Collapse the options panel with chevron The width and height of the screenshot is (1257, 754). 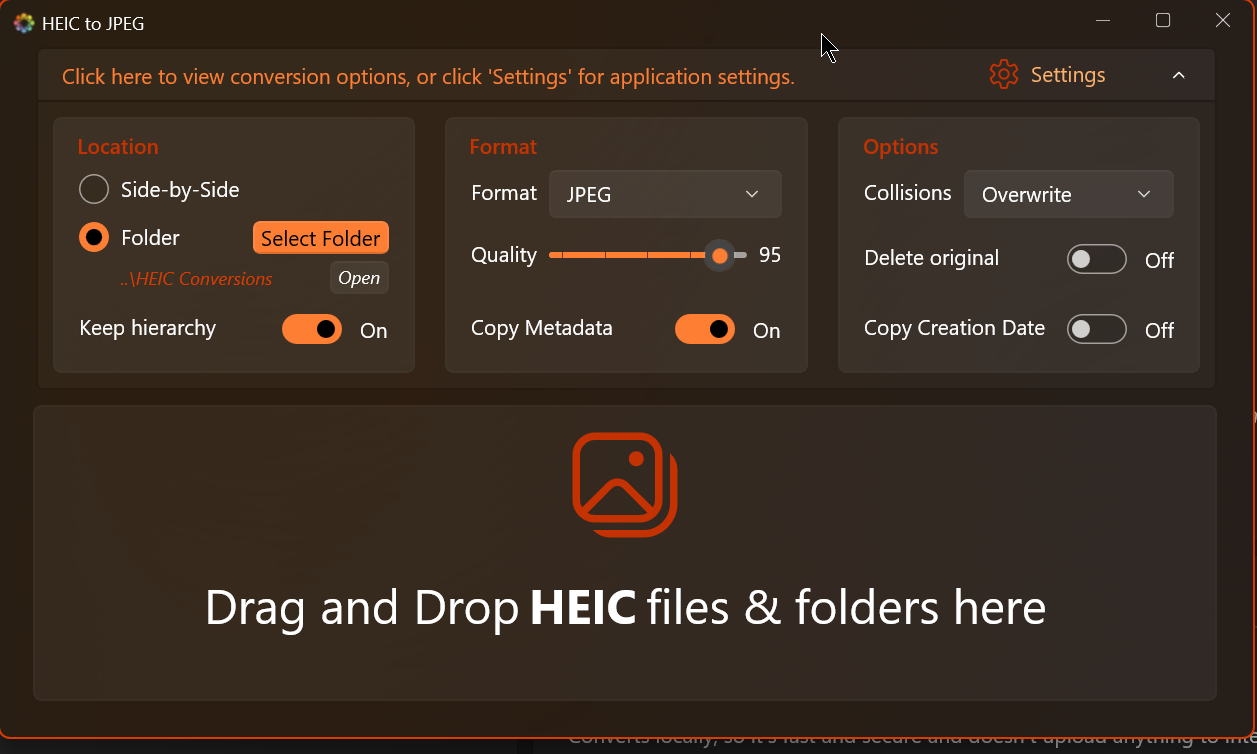pyautogui.click(x=1178, y=76)
